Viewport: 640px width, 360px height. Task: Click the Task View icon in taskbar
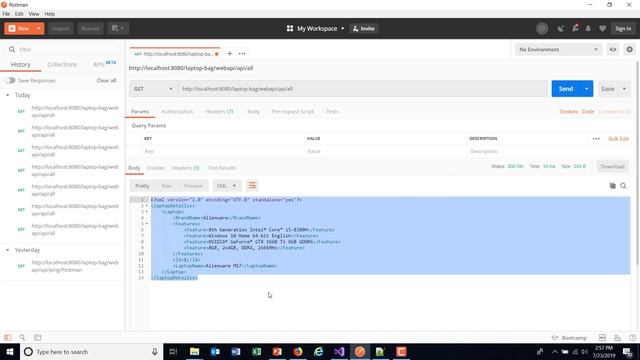pos(173,351)
